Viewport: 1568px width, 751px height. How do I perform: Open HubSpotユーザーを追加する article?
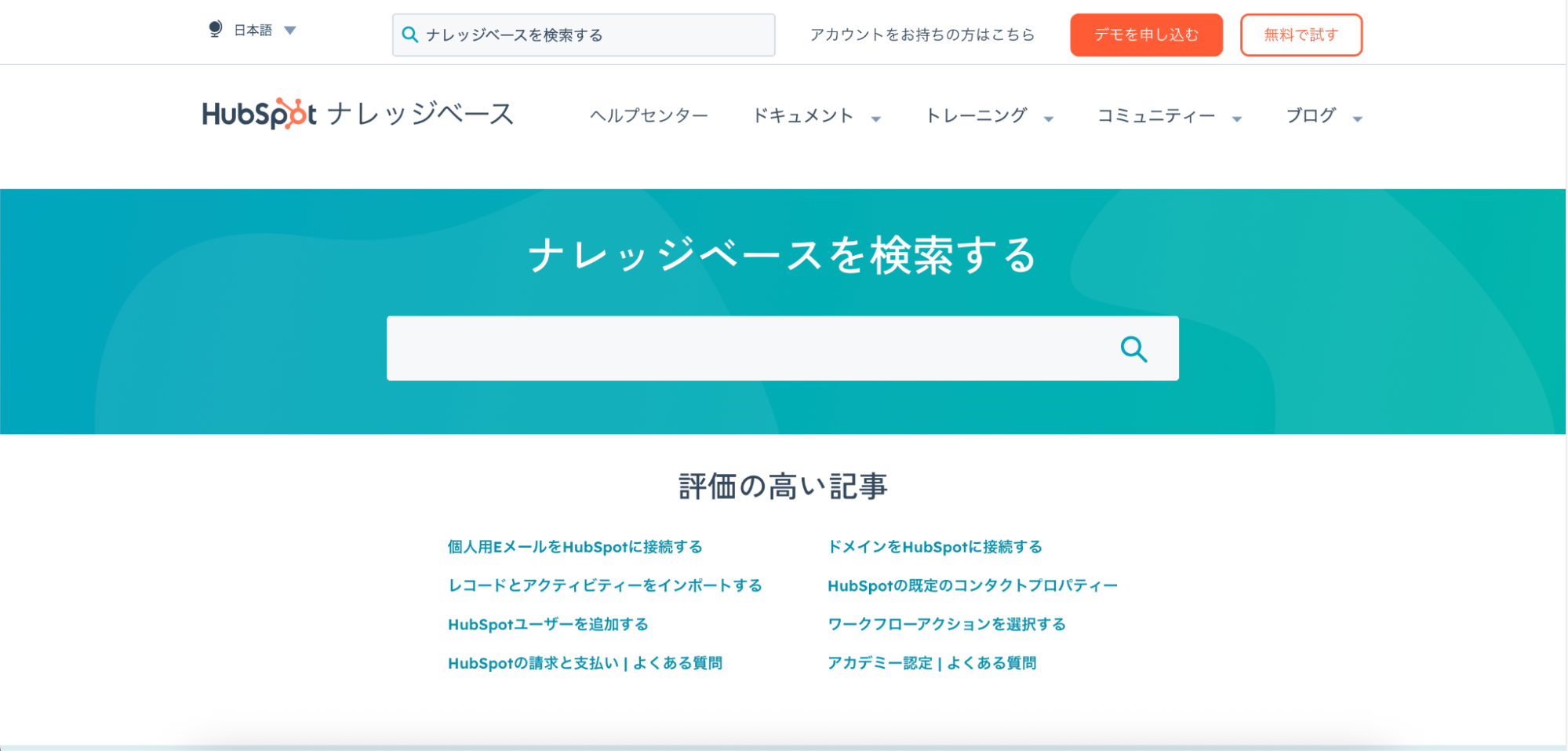click(548, 625)
